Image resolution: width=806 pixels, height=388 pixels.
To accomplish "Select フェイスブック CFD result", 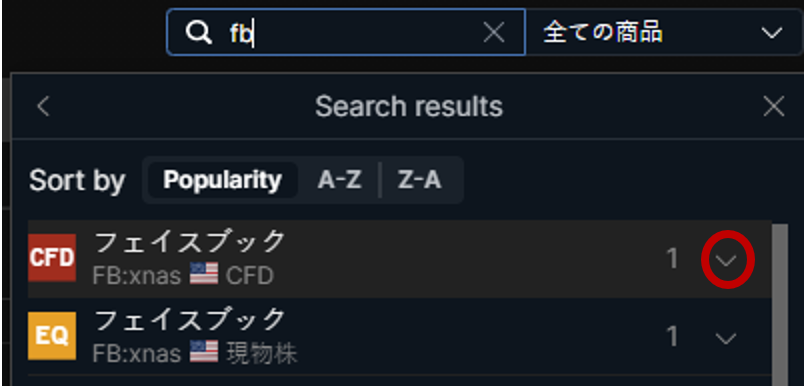I will (x=399, y=258).
